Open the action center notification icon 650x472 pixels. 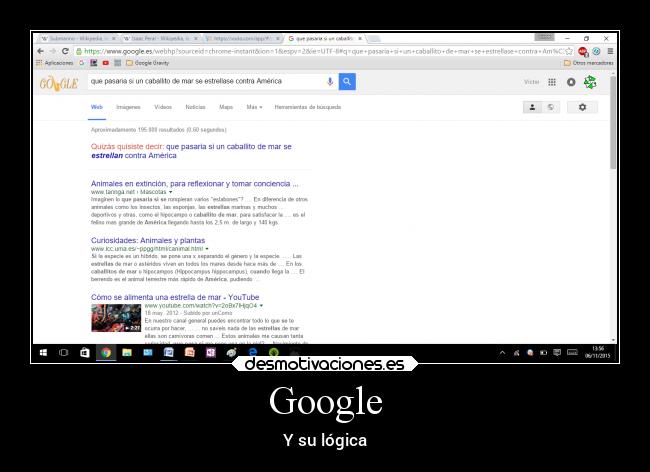[557, 353]
